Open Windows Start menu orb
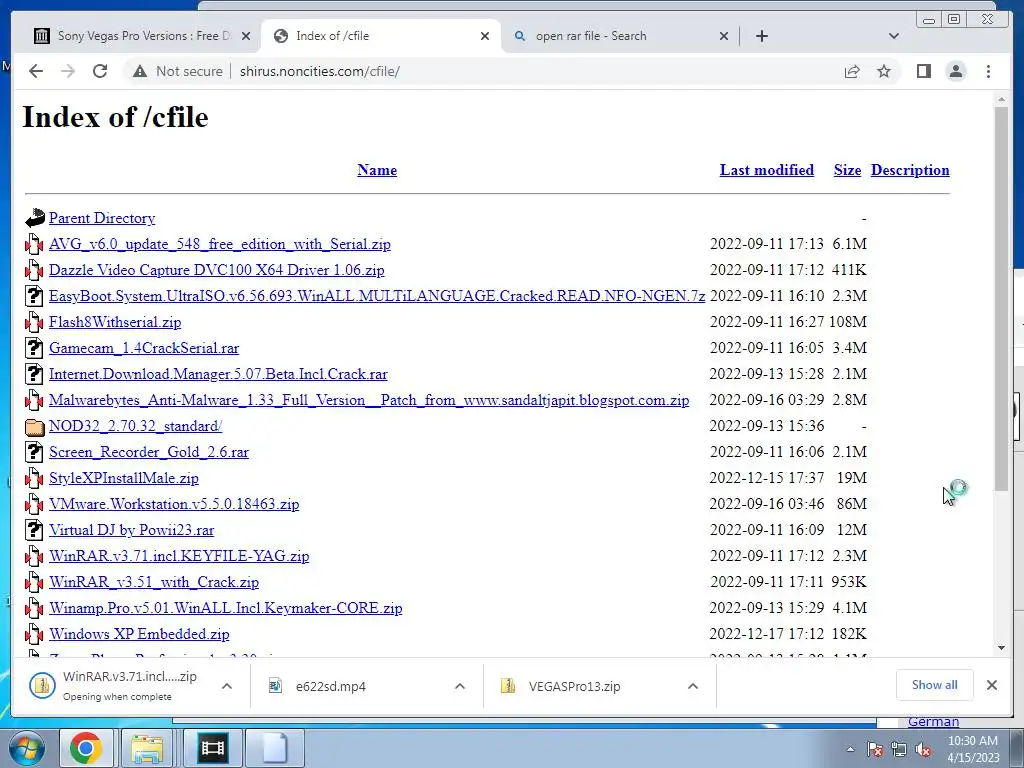 click(25, 748)
